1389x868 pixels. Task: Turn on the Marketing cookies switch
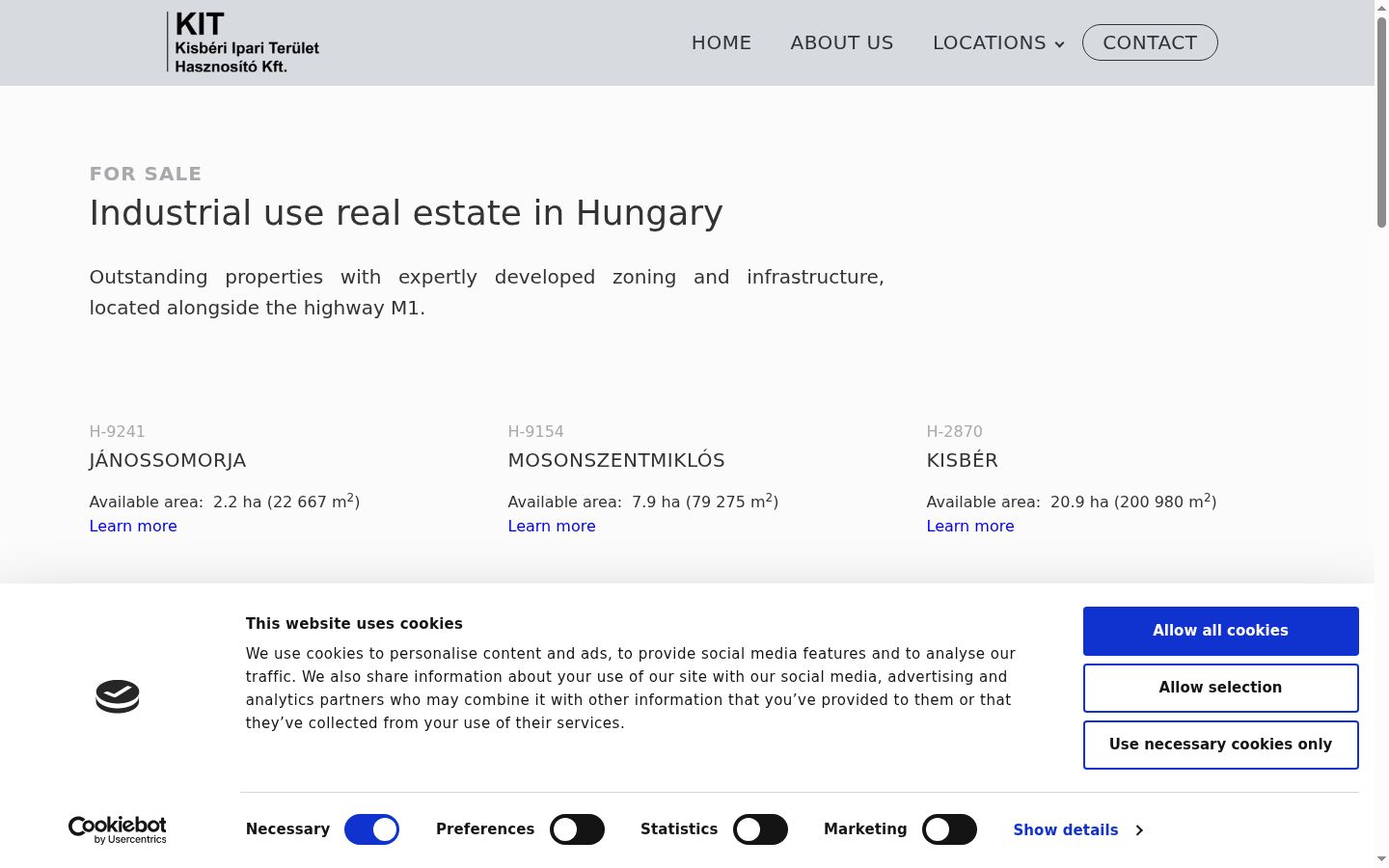point(949,829)
